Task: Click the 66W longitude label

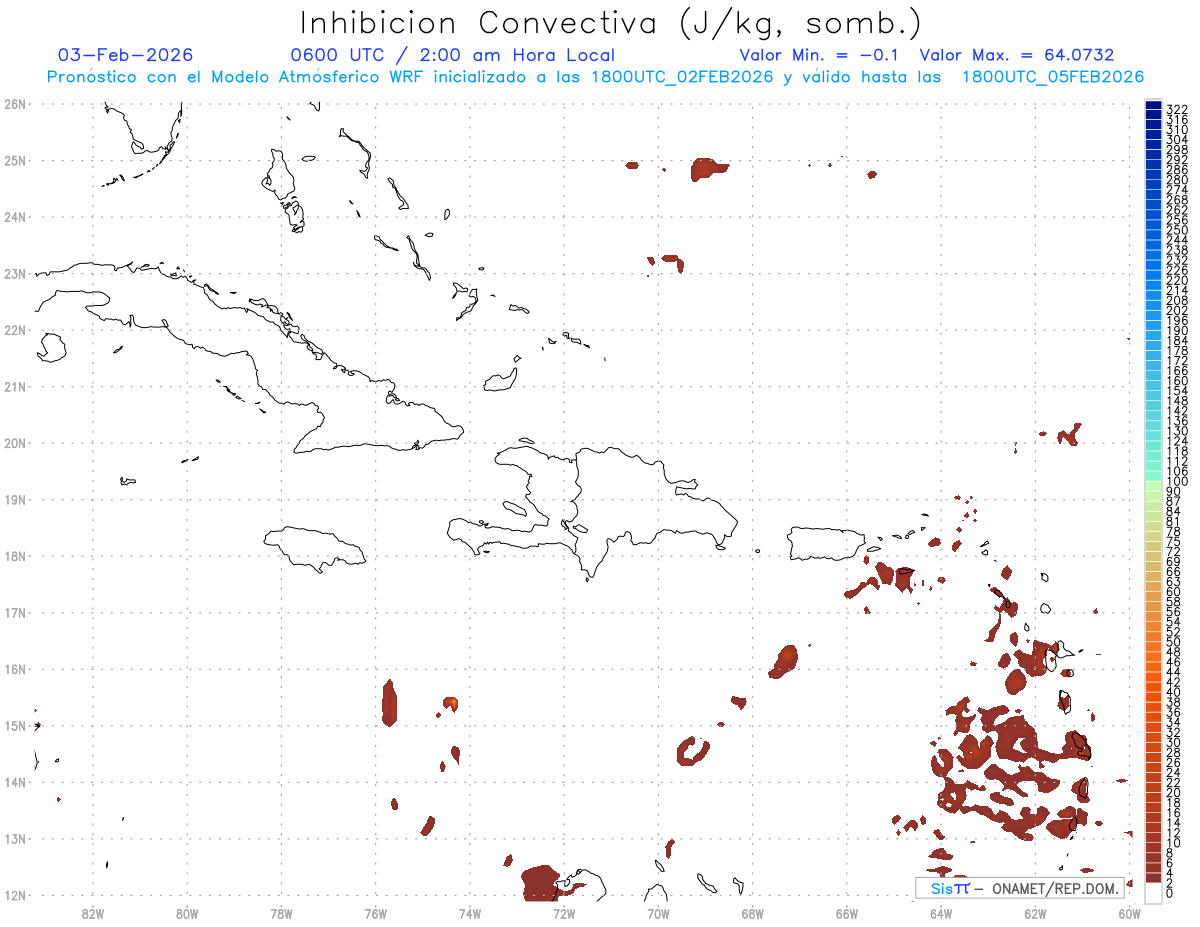Action: [847, 913]
